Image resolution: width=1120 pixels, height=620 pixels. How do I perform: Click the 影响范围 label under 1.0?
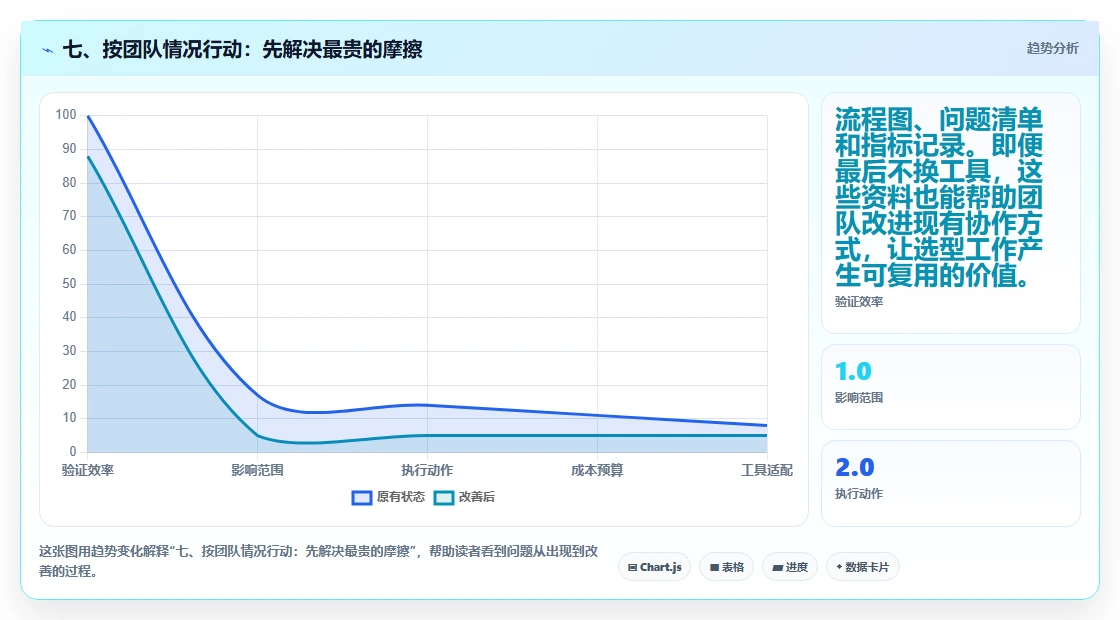(859, 398)
